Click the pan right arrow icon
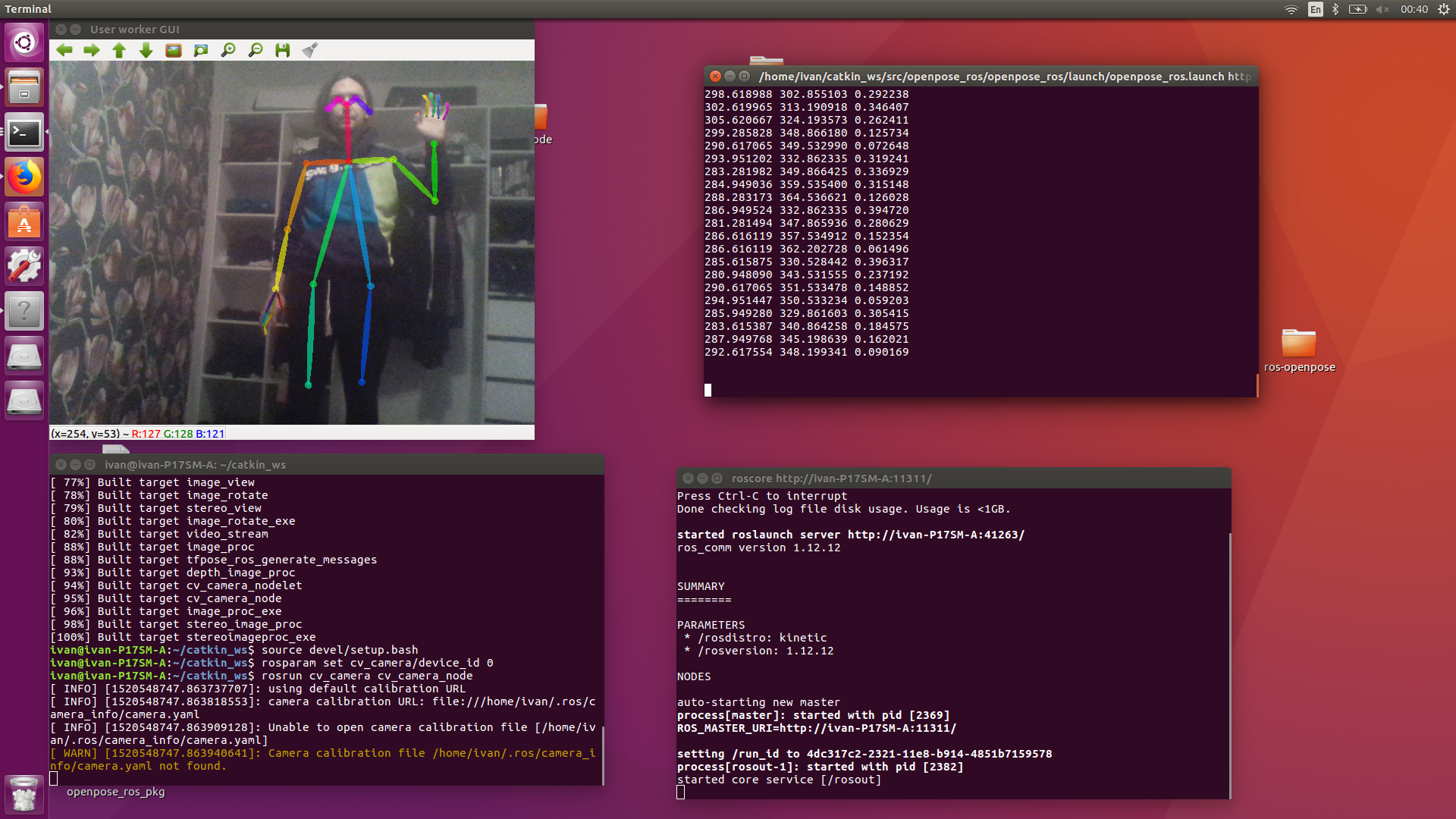The width and height of the screenshot is (1456, 819). click(x=92, y=50)
